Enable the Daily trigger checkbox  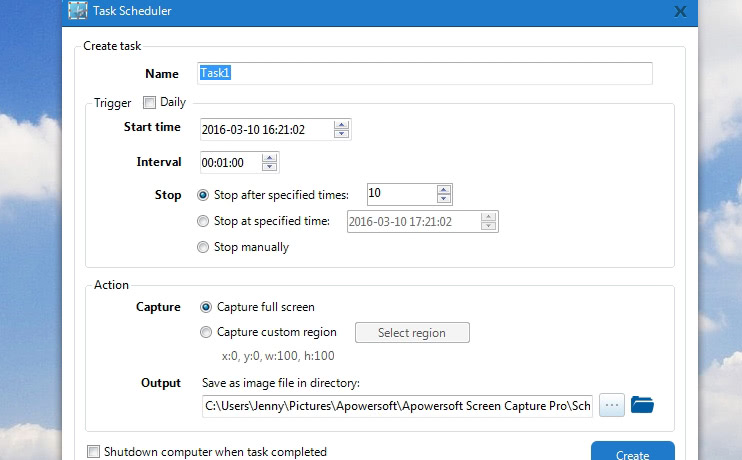(x=149, y=102)
